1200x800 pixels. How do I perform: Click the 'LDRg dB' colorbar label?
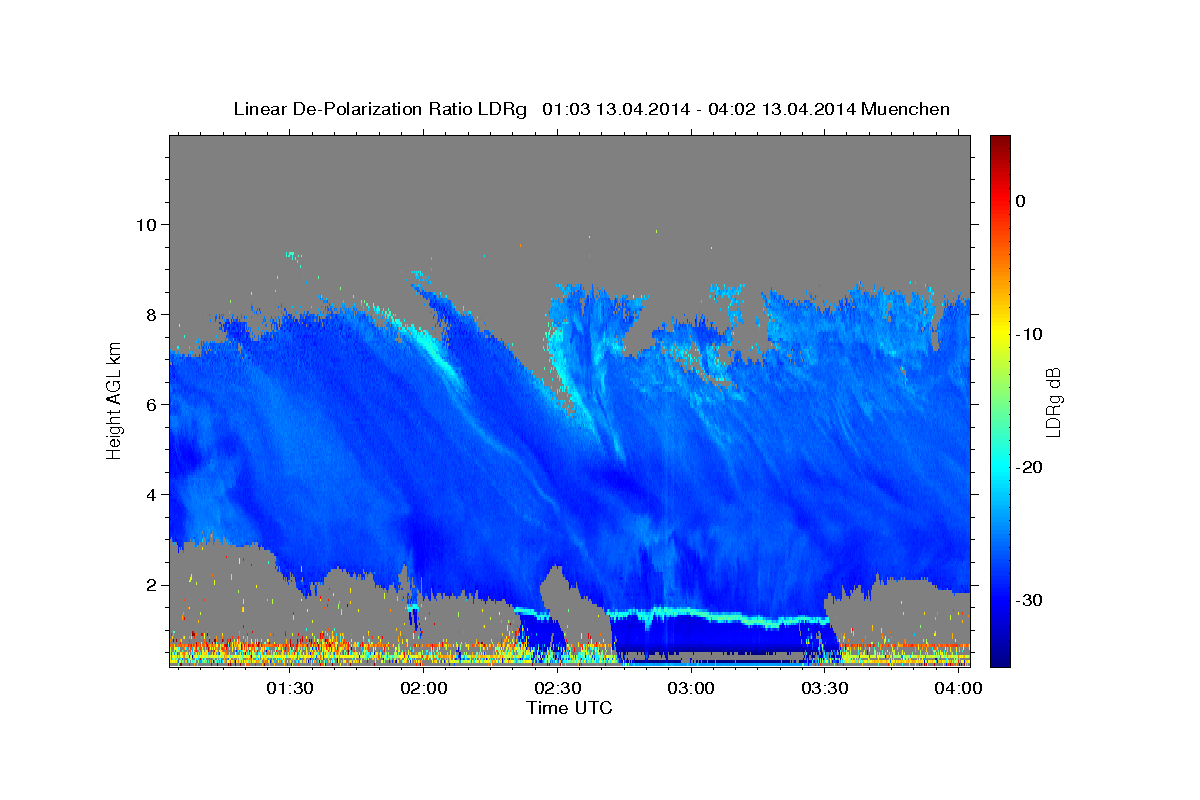coord(1053,401)
